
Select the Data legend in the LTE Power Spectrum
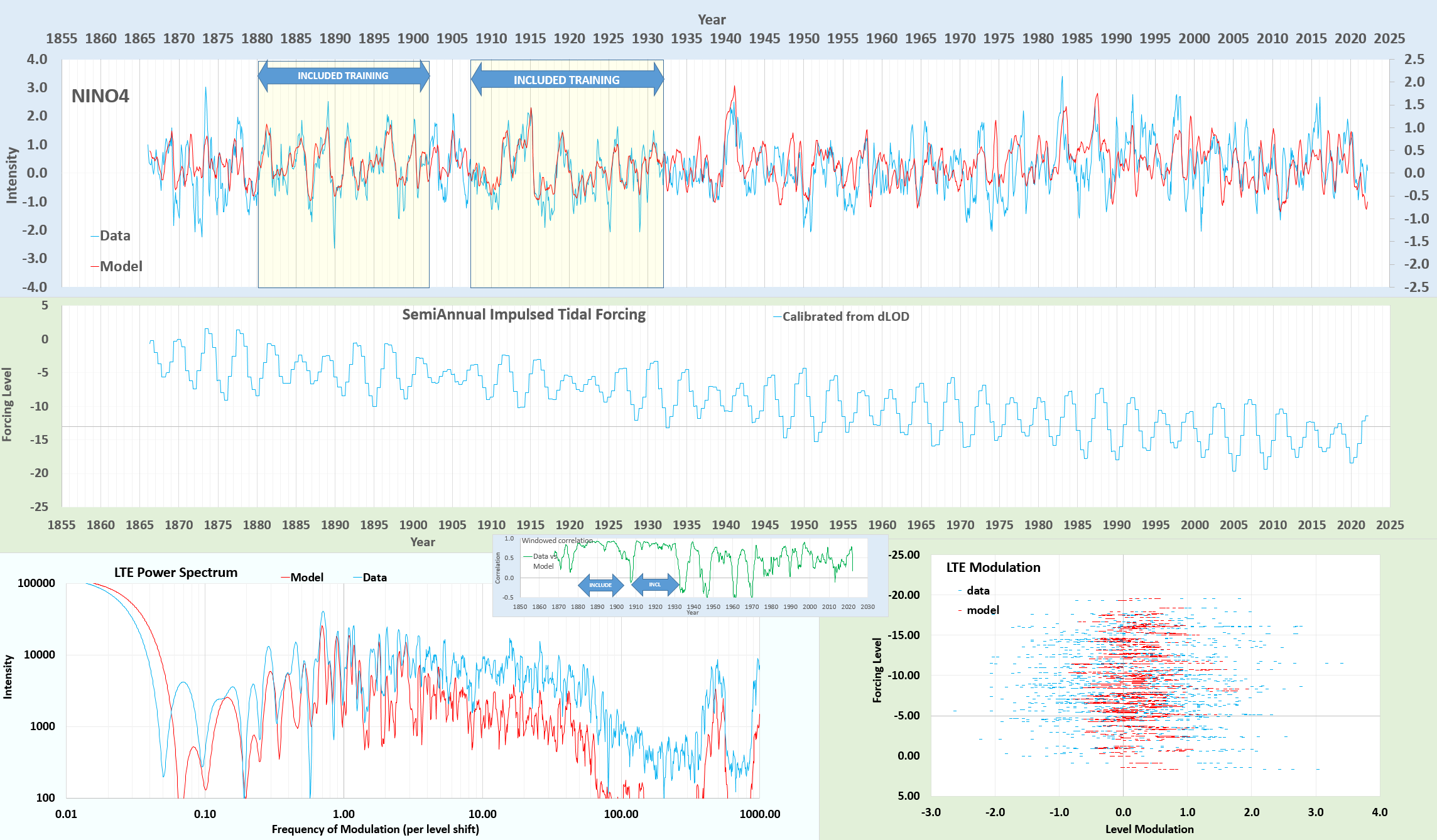(x=374, y=578)
